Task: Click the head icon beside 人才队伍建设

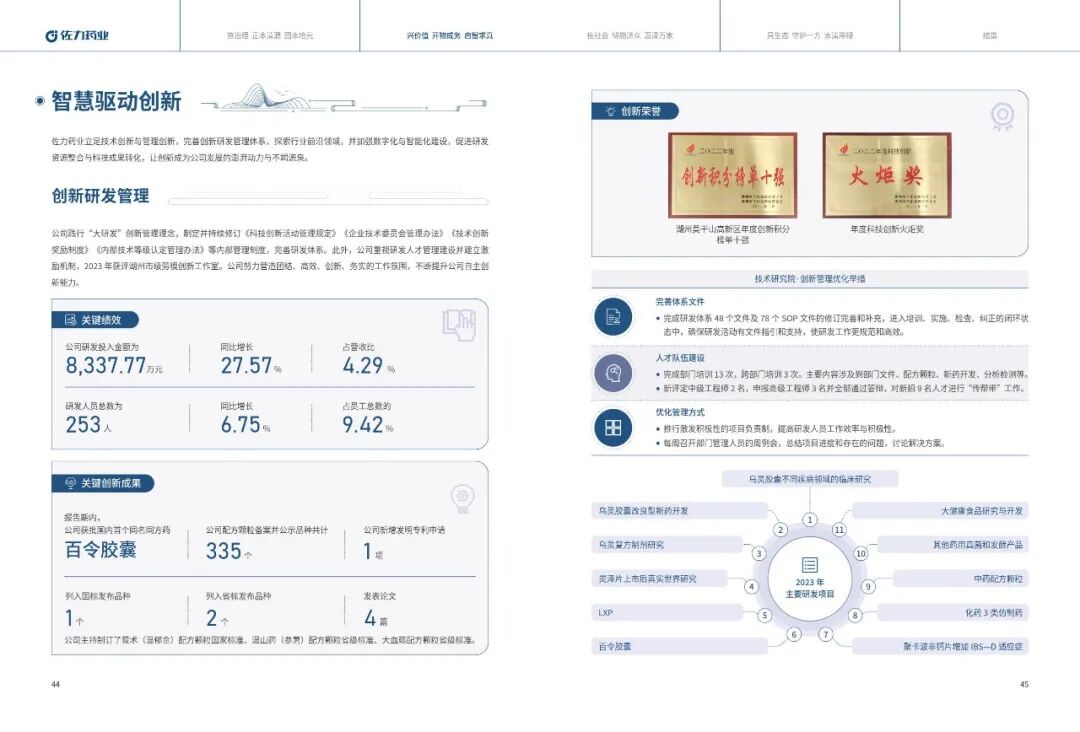Action: 613,373
